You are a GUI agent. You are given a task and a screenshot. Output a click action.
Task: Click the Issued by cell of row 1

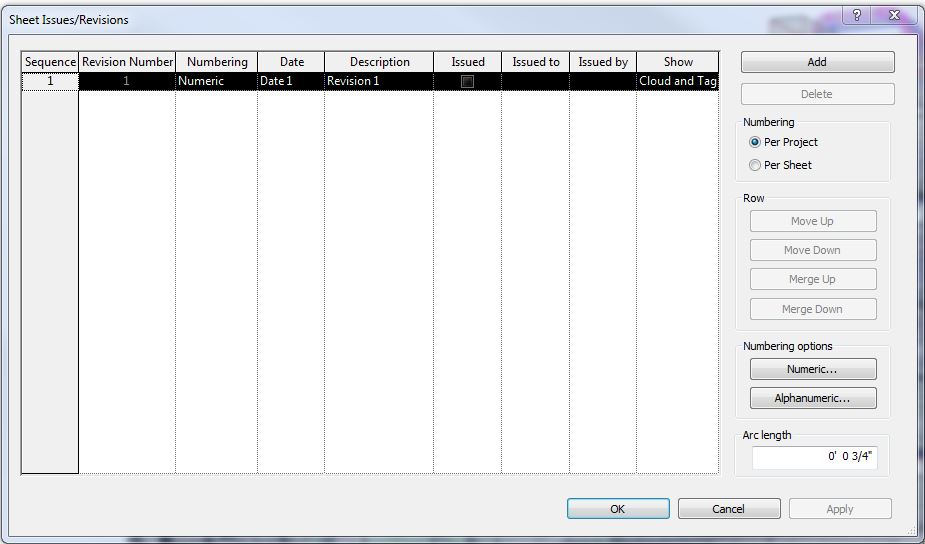tap(603, 81)
